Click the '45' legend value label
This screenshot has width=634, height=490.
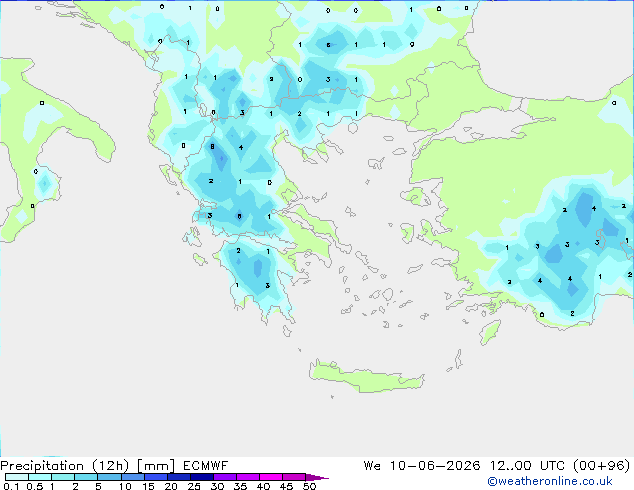[x=286, y=486]
